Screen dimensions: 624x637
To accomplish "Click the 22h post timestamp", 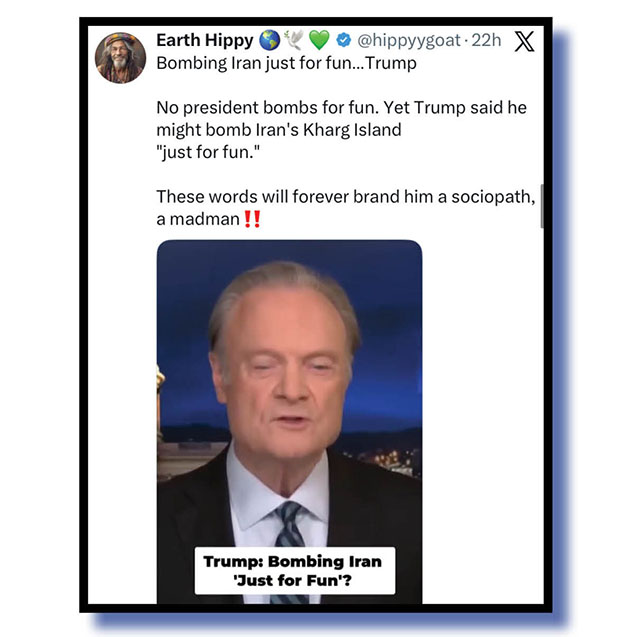I will click(x=486, y=40).
